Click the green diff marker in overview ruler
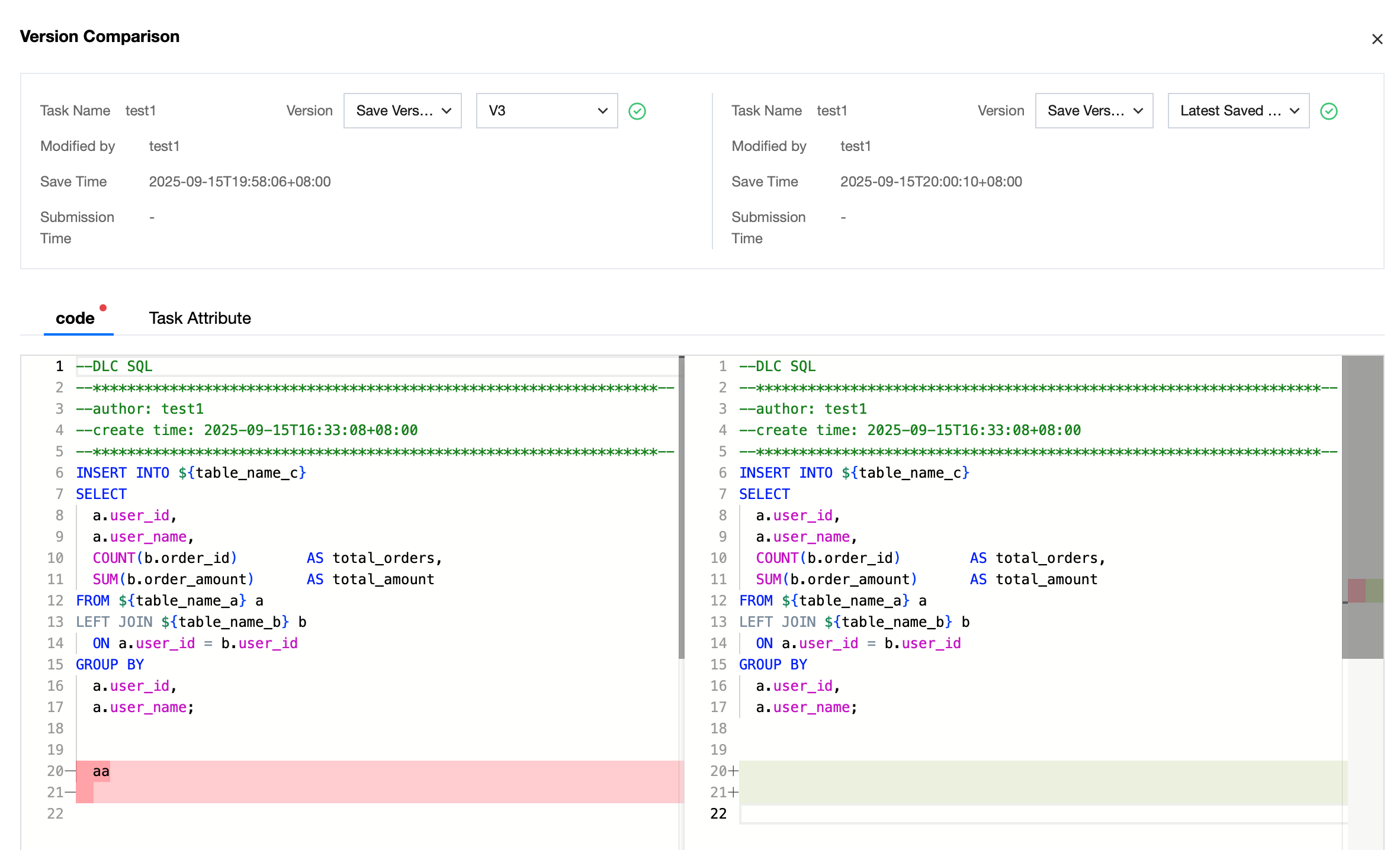The width and height of the screenshot is (1400, 850). tap(1375, 590)
